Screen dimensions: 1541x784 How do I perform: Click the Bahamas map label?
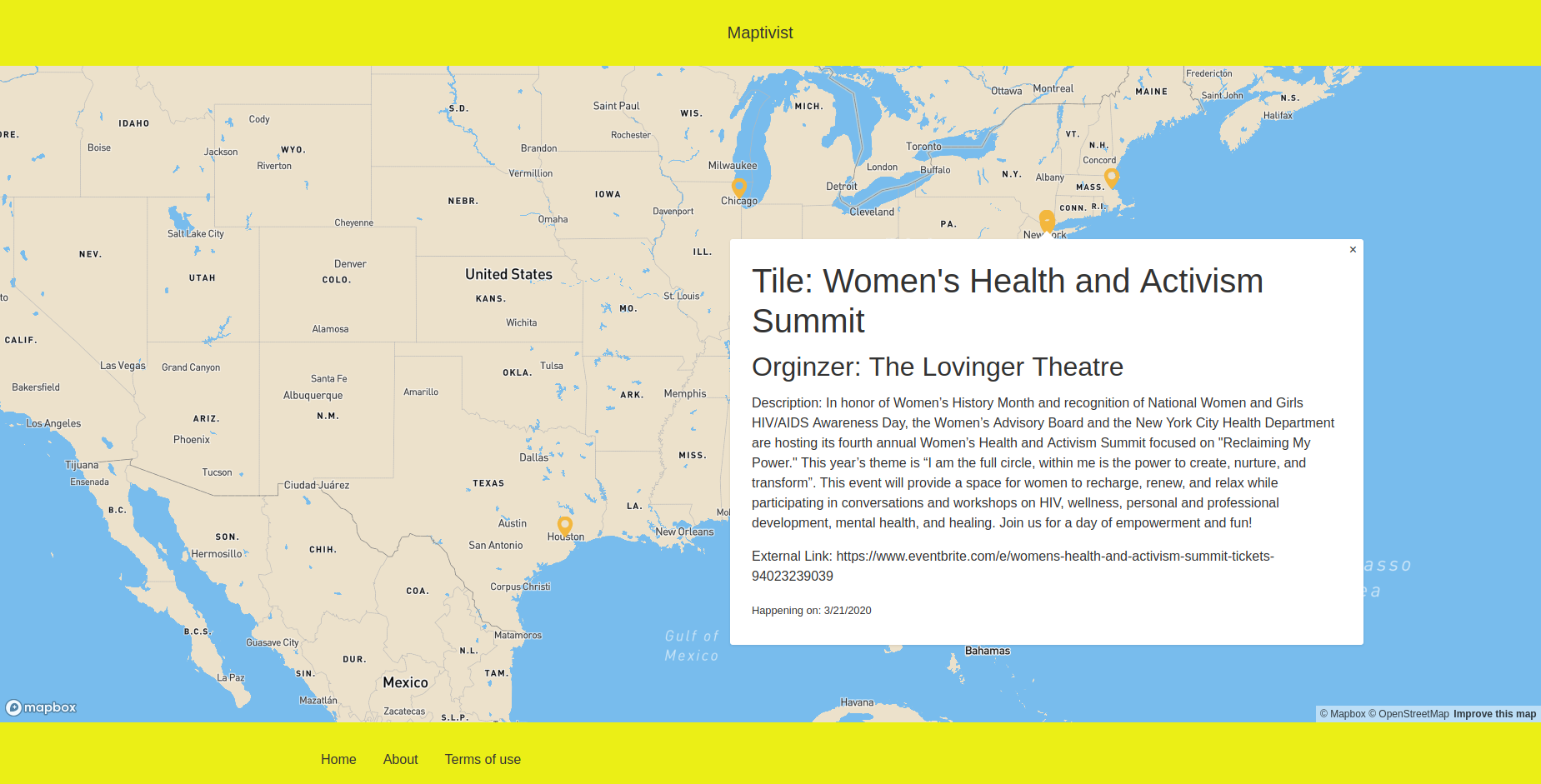(988, 651)
